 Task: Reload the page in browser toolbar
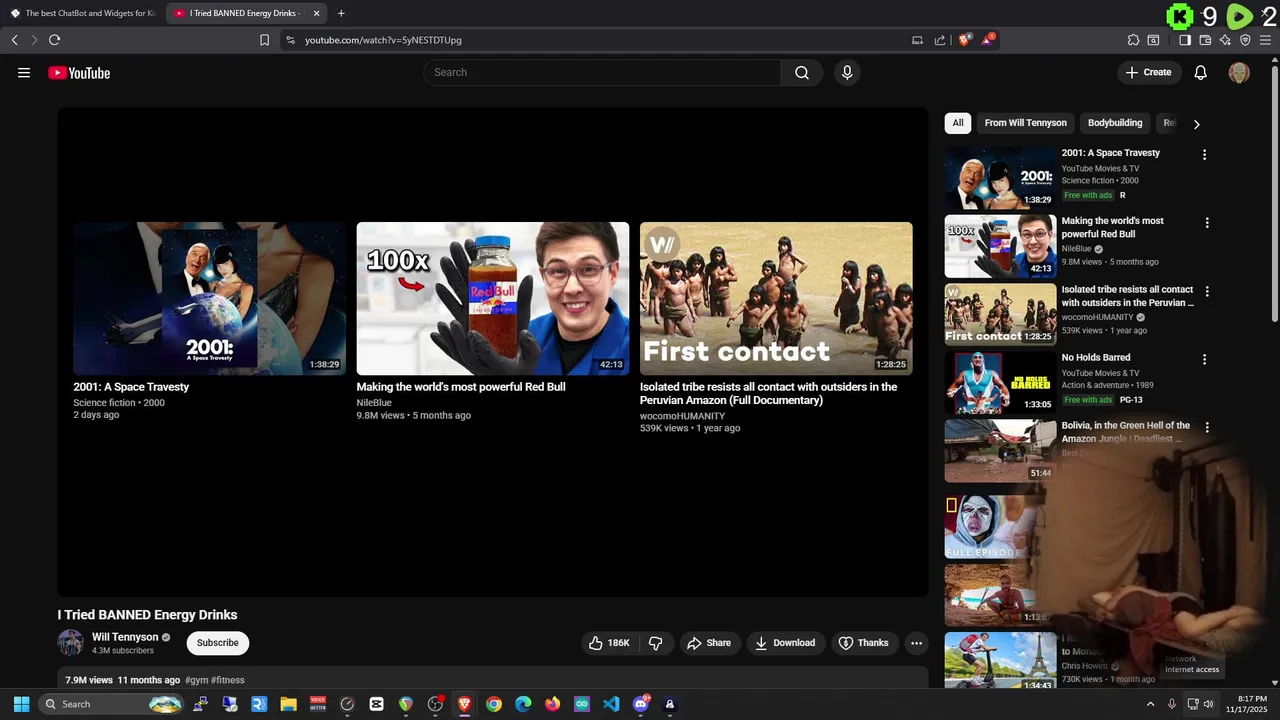click(54, 40)
